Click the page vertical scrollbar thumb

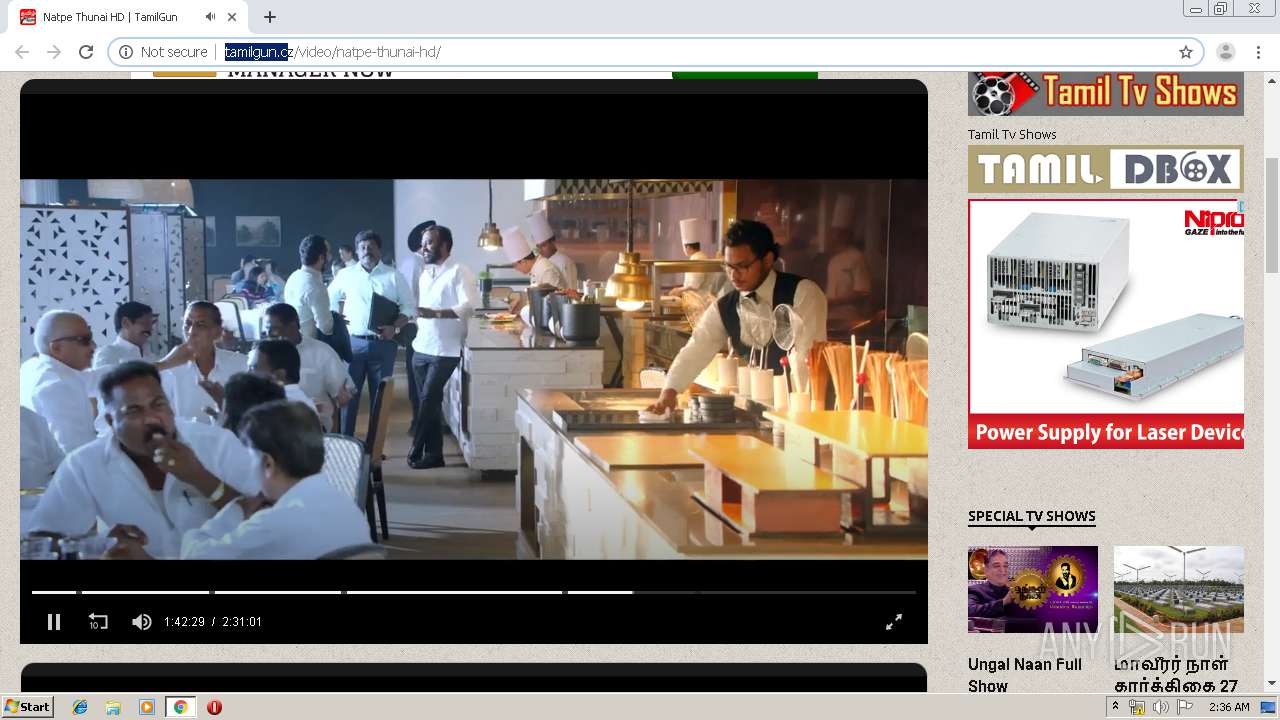1272,215
